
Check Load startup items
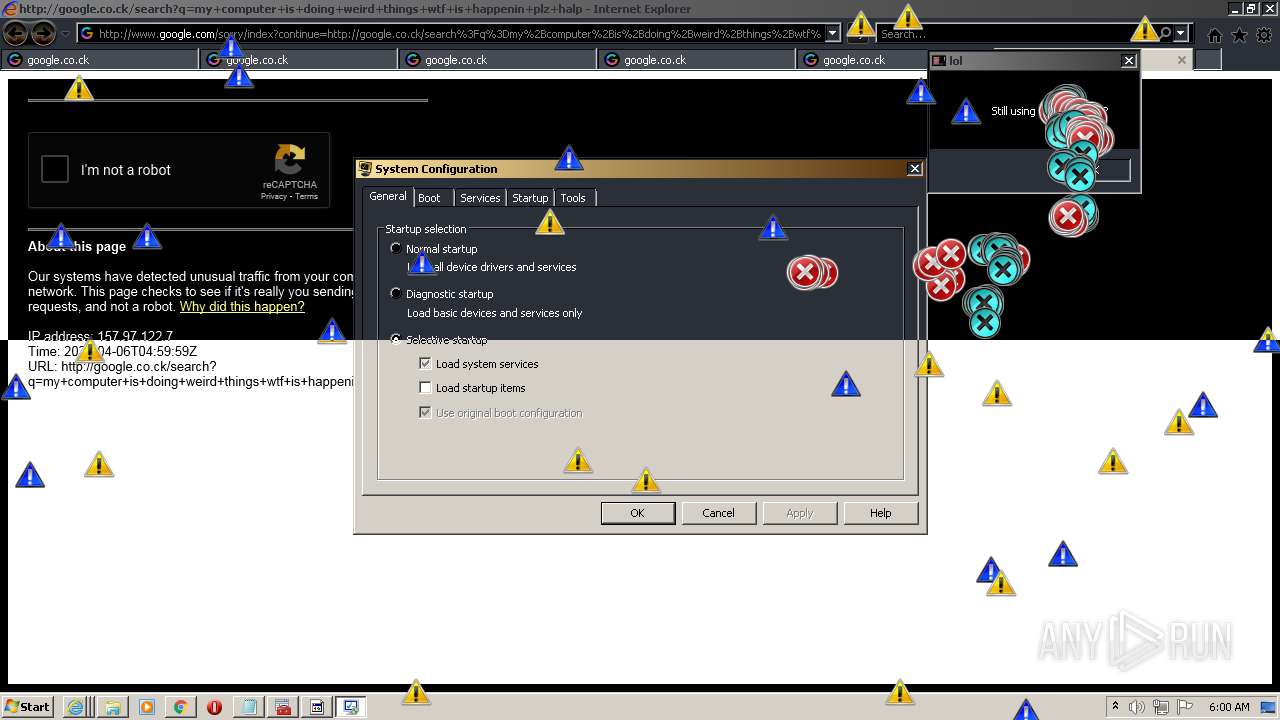tap(425, 388)
